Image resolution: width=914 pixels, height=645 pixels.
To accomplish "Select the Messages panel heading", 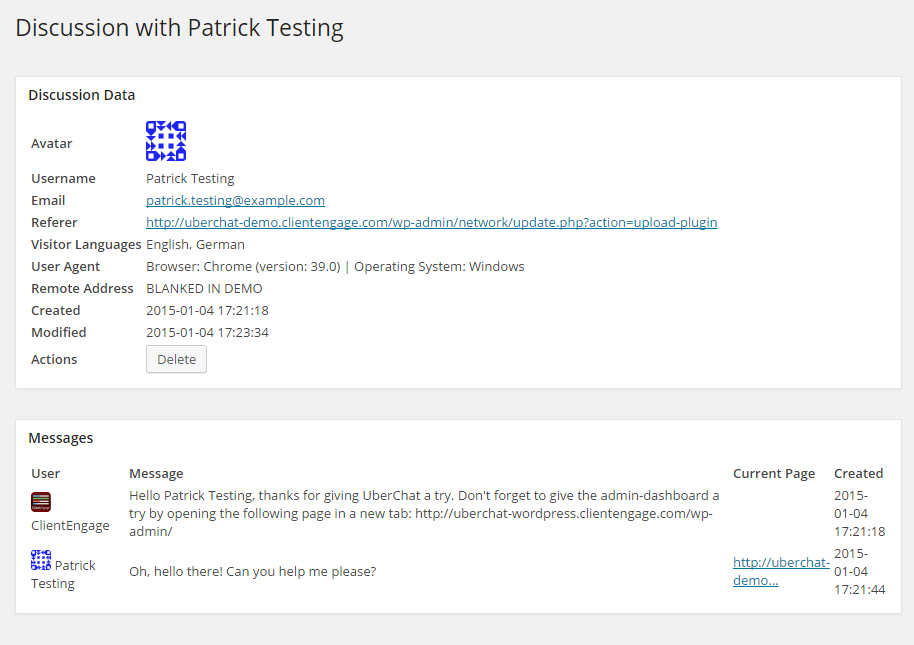I will (60, 438).
